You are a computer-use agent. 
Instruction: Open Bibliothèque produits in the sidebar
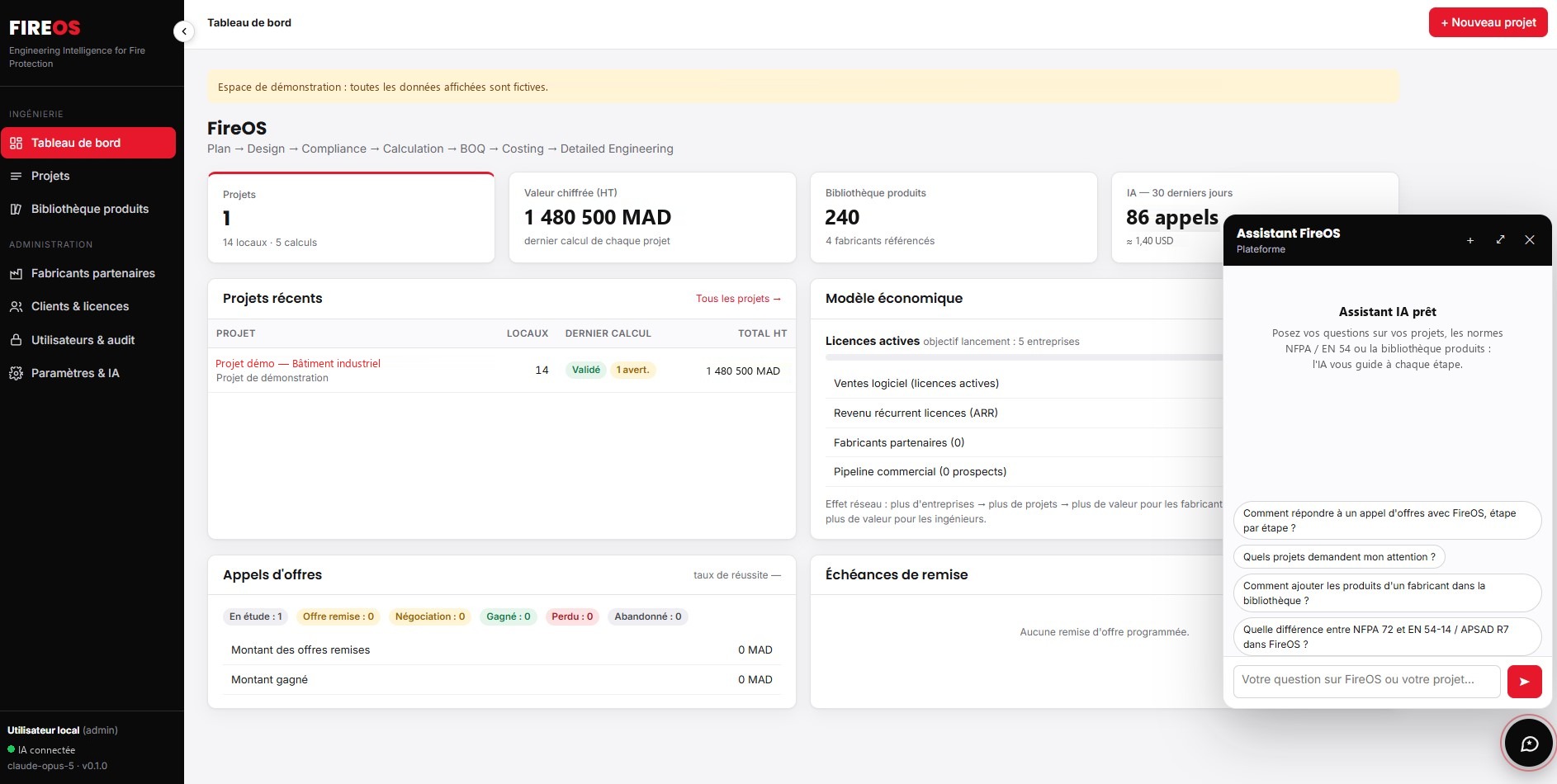(88, 209)
